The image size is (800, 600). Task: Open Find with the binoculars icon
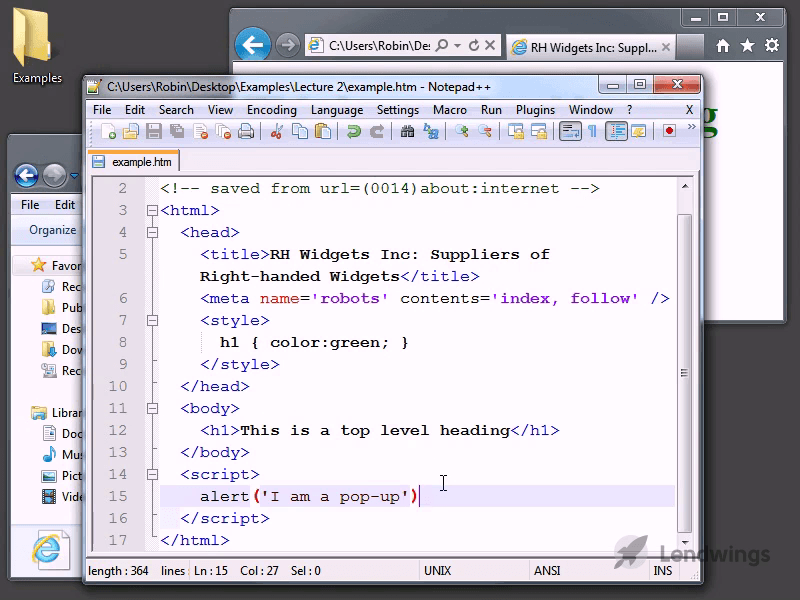tap(407, 132)
